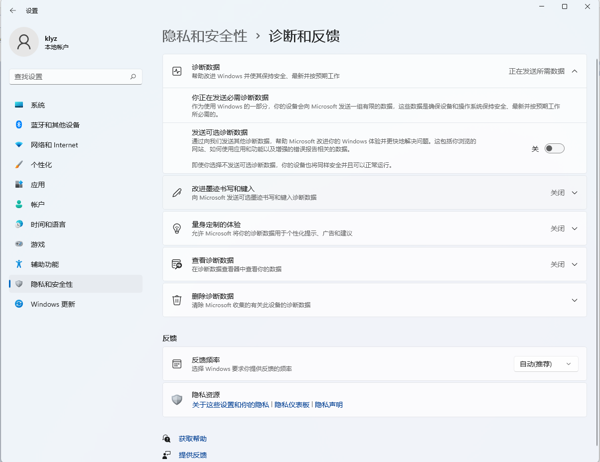Click the 反馈 section heading

tap(170, 338)
